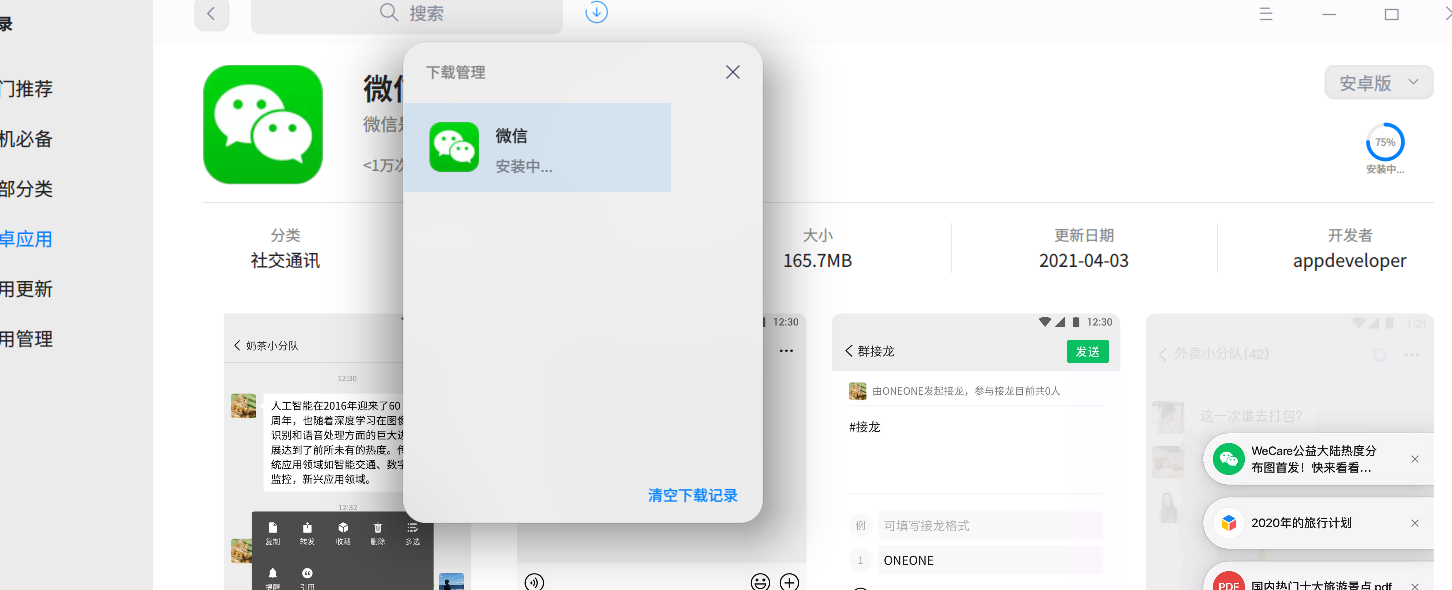Open 用更新 in the sidebar
Image resolution: width=1452 pixels, height=590 pixels.
click(26, 289)
